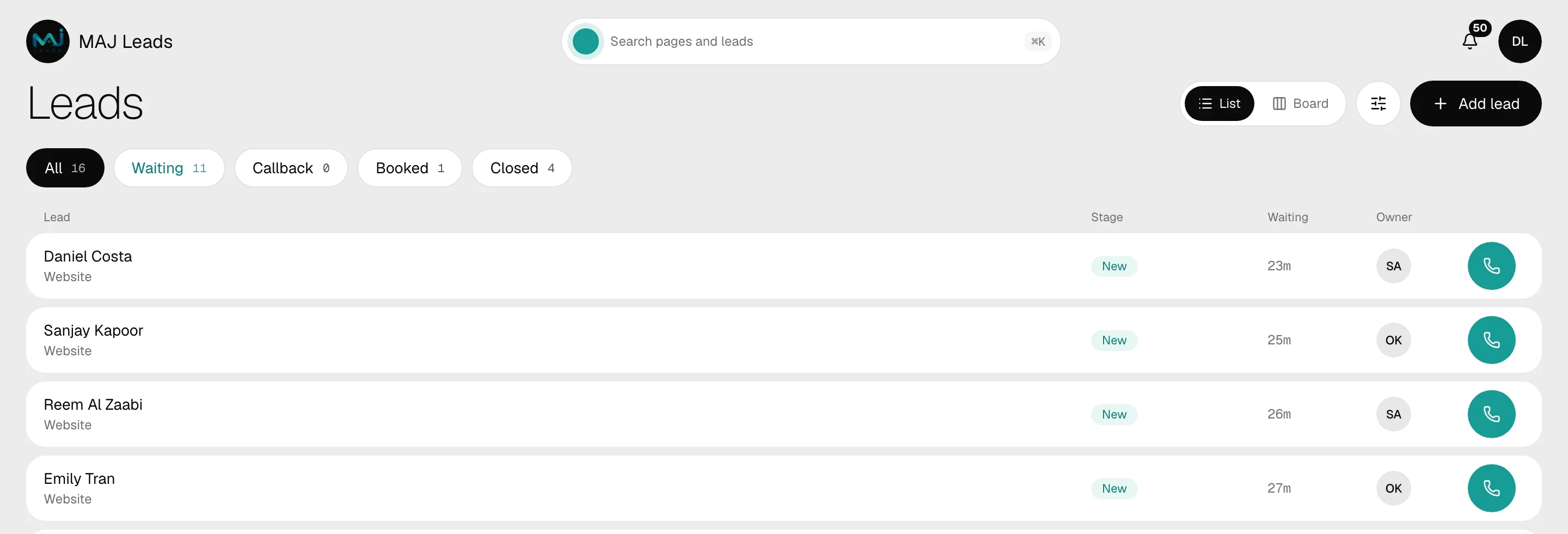
Task: Click New stage badge for Daniel Costa
Action: coord(1114,266)
